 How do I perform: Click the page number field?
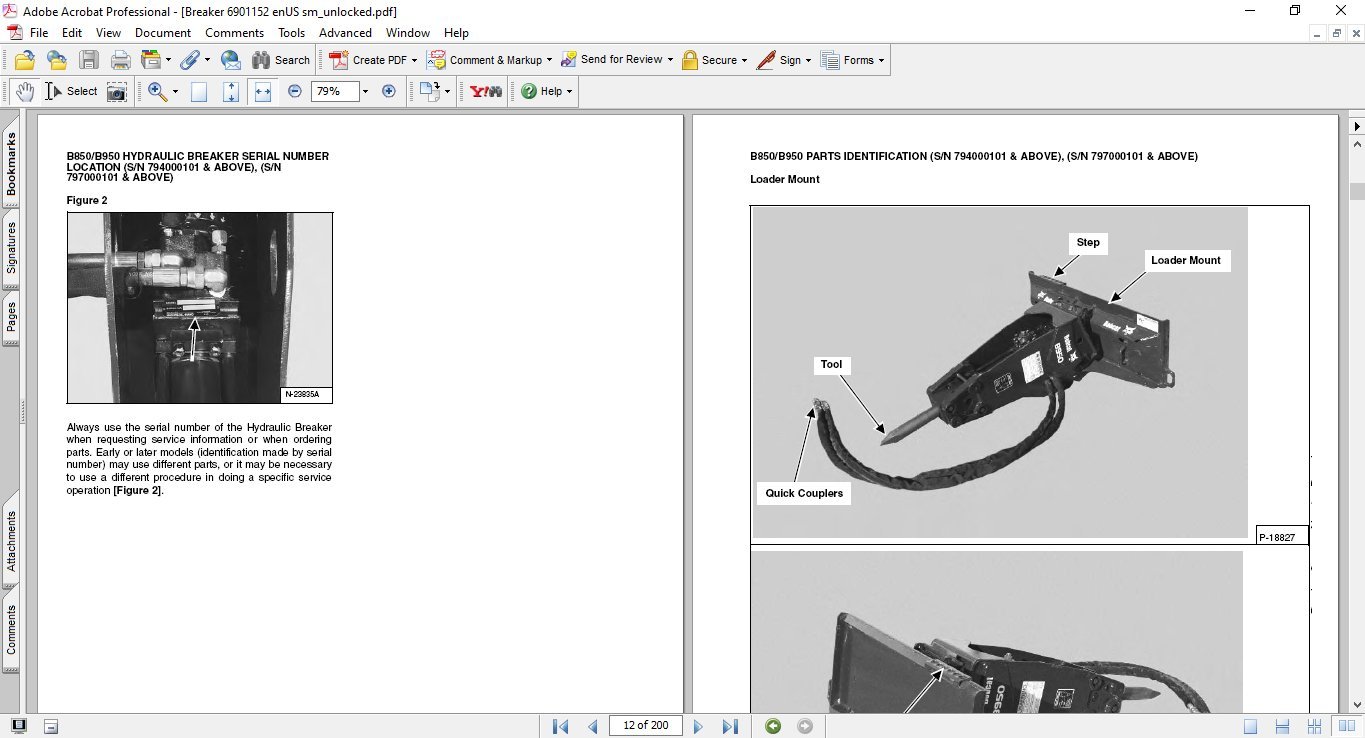click(646, 726)
